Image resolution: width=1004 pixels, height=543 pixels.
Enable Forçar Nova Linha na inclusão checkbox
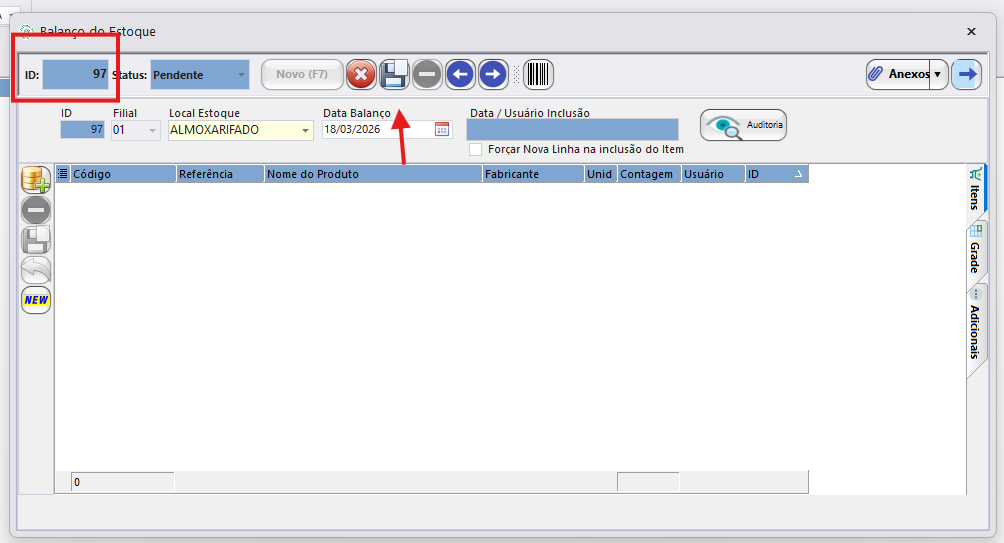point(476,149)
